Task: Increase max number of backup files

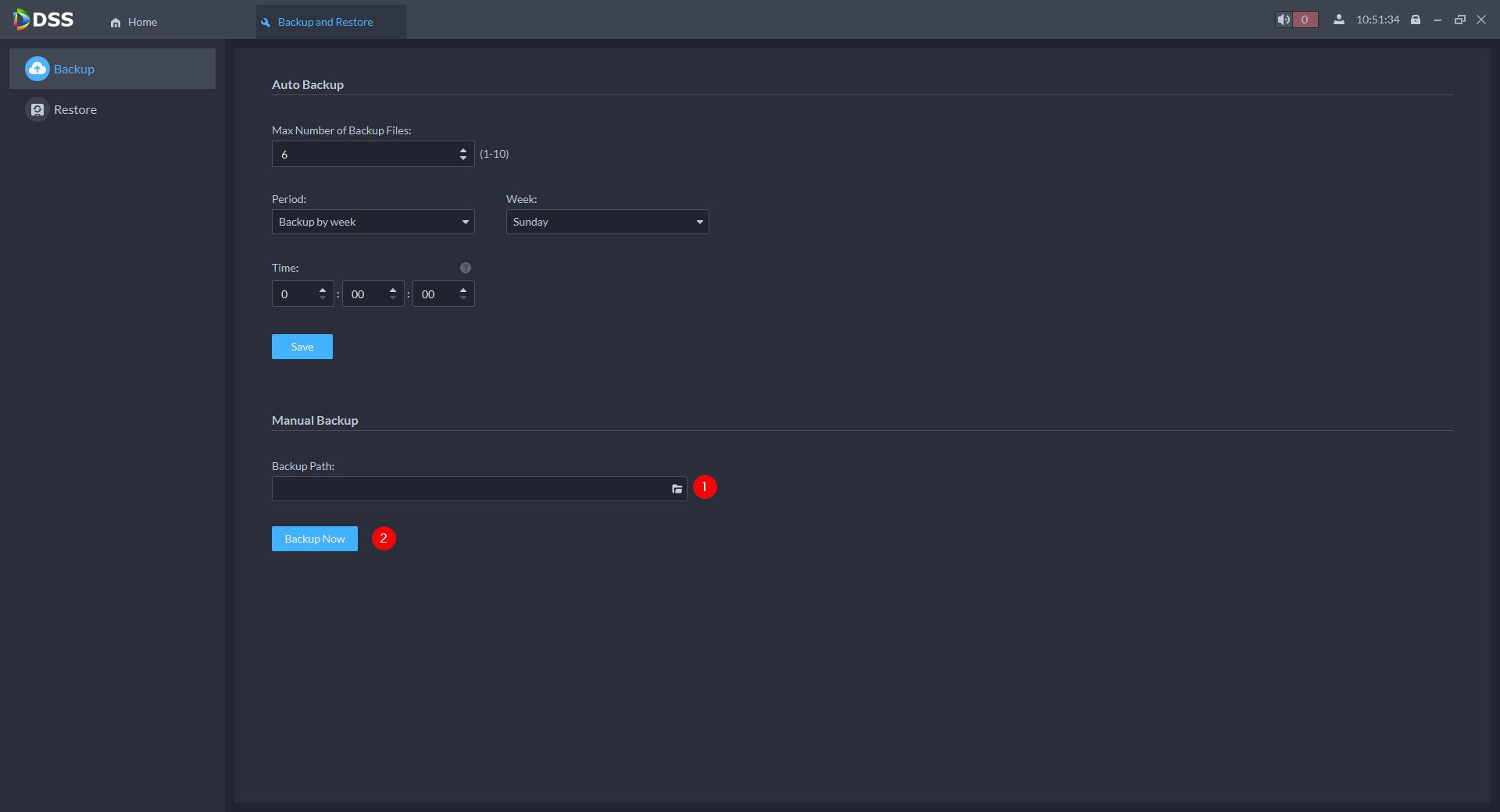Action: tap(463, 149)
